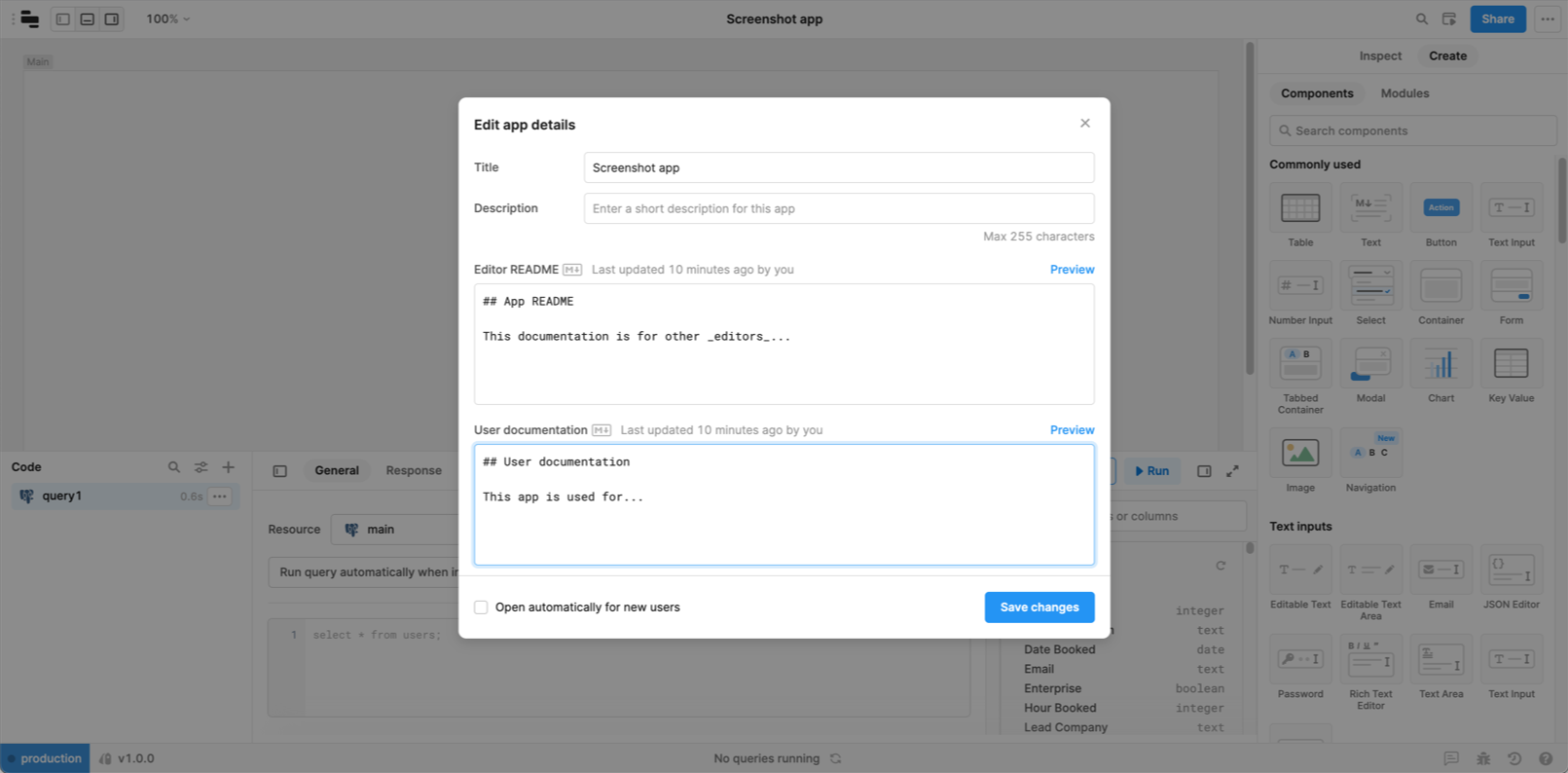Pick the Button component
The image size is (1568, 773).
tap(1440, 215)
